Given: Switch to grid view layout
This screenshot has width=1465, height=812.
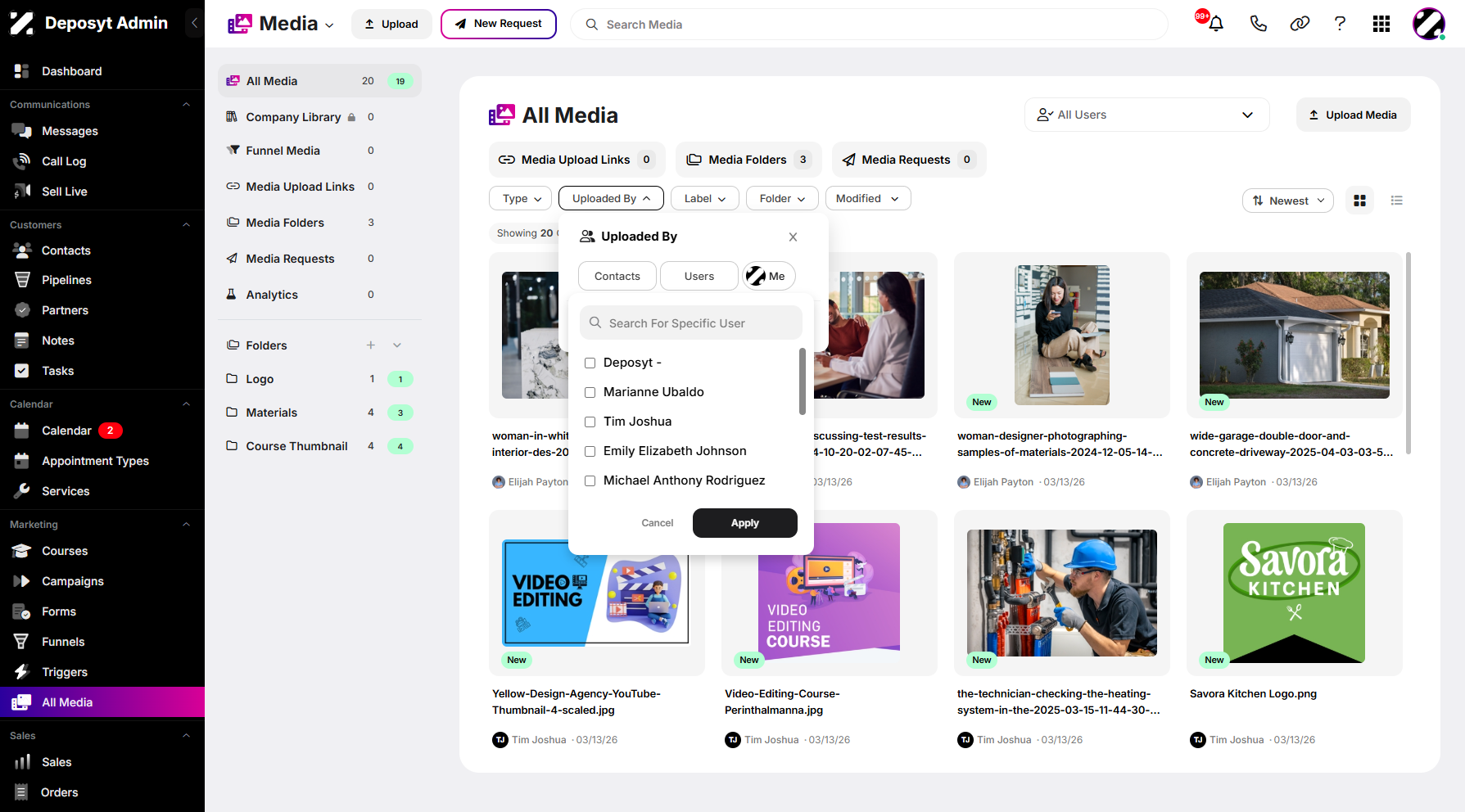Looking at the screenshot, I should (1359, 201).
